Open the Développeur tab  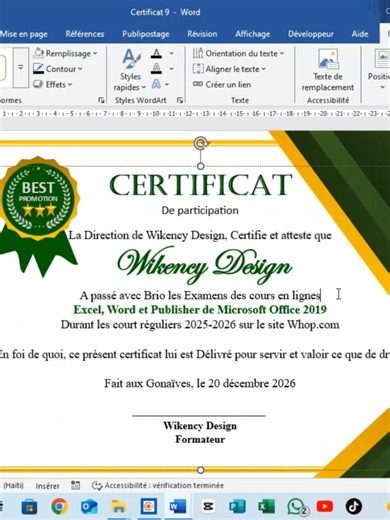coord(311,34)
